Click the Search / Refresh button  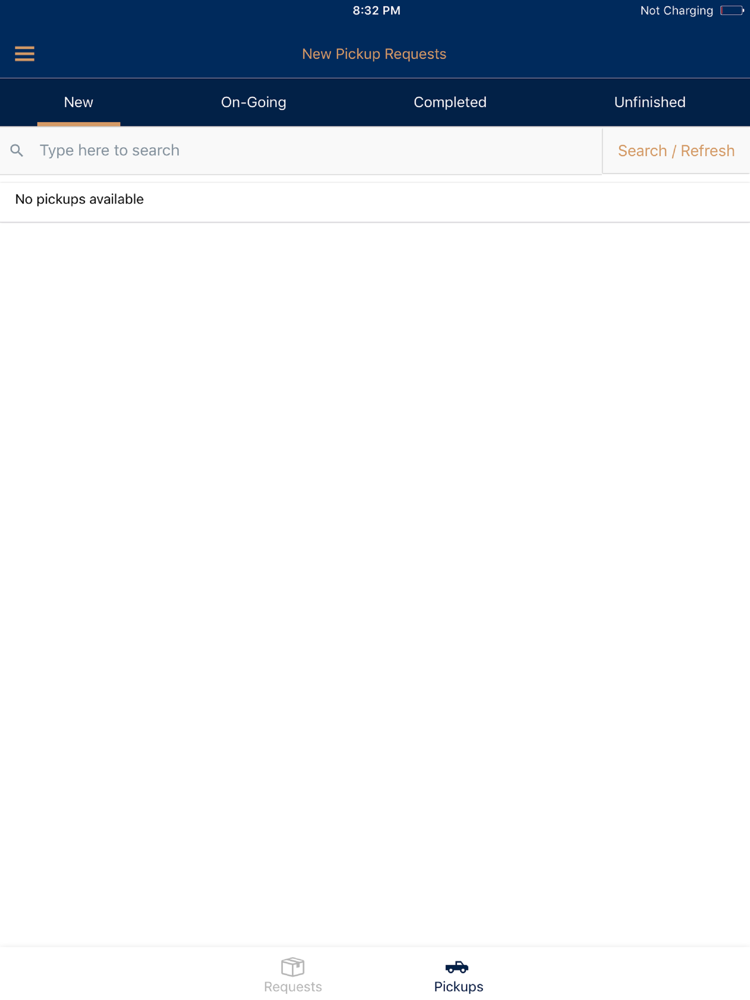pyautogui.click(x=676, y=151)
